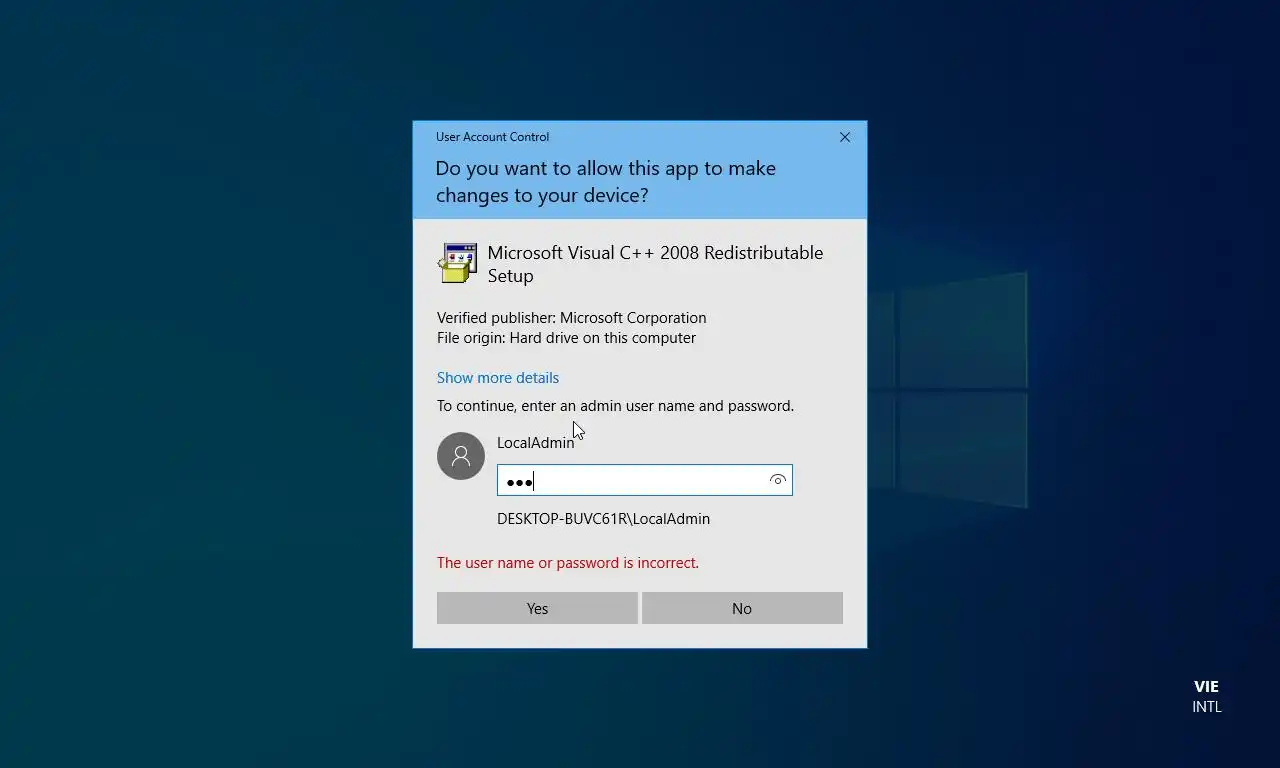
Task: Close the User Account Control dialog
Action: click(x=845, y=137)
